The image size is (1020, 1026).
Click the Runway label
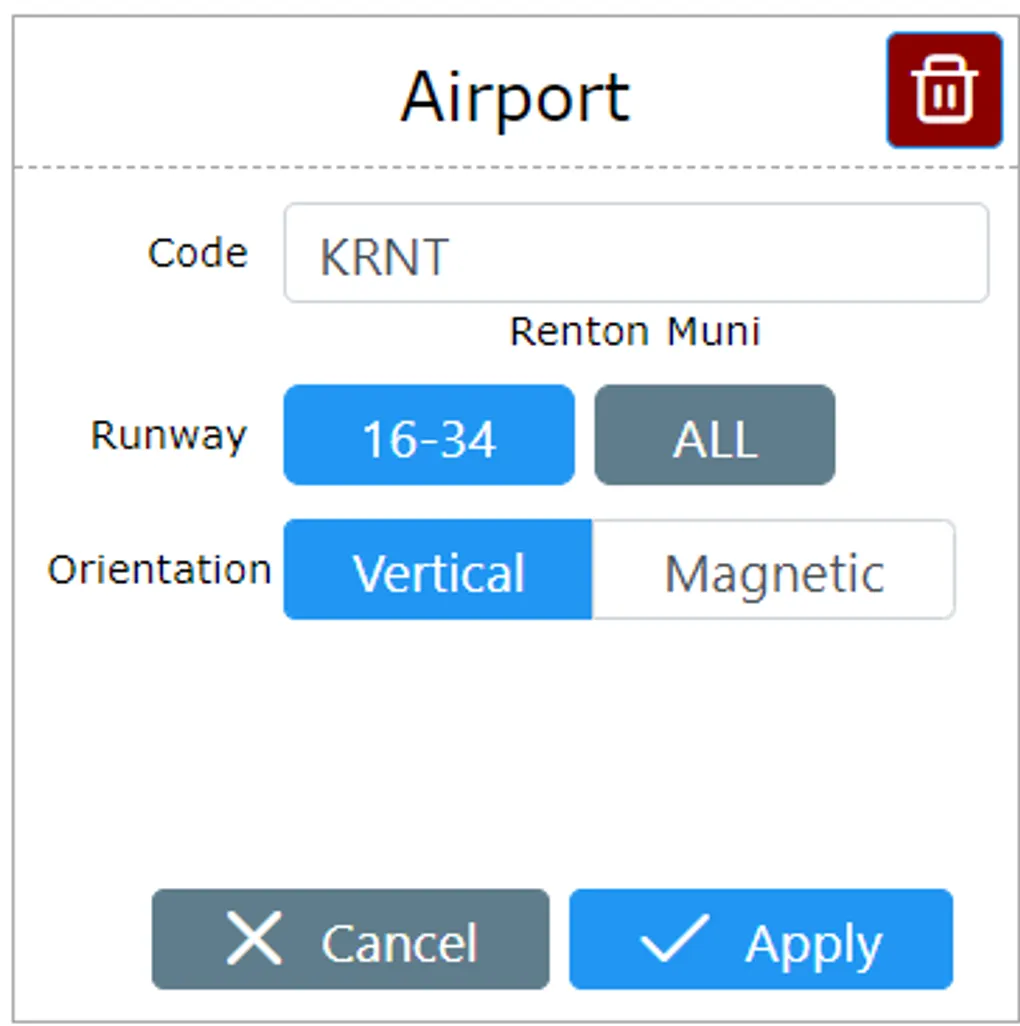tap(168, 436)
